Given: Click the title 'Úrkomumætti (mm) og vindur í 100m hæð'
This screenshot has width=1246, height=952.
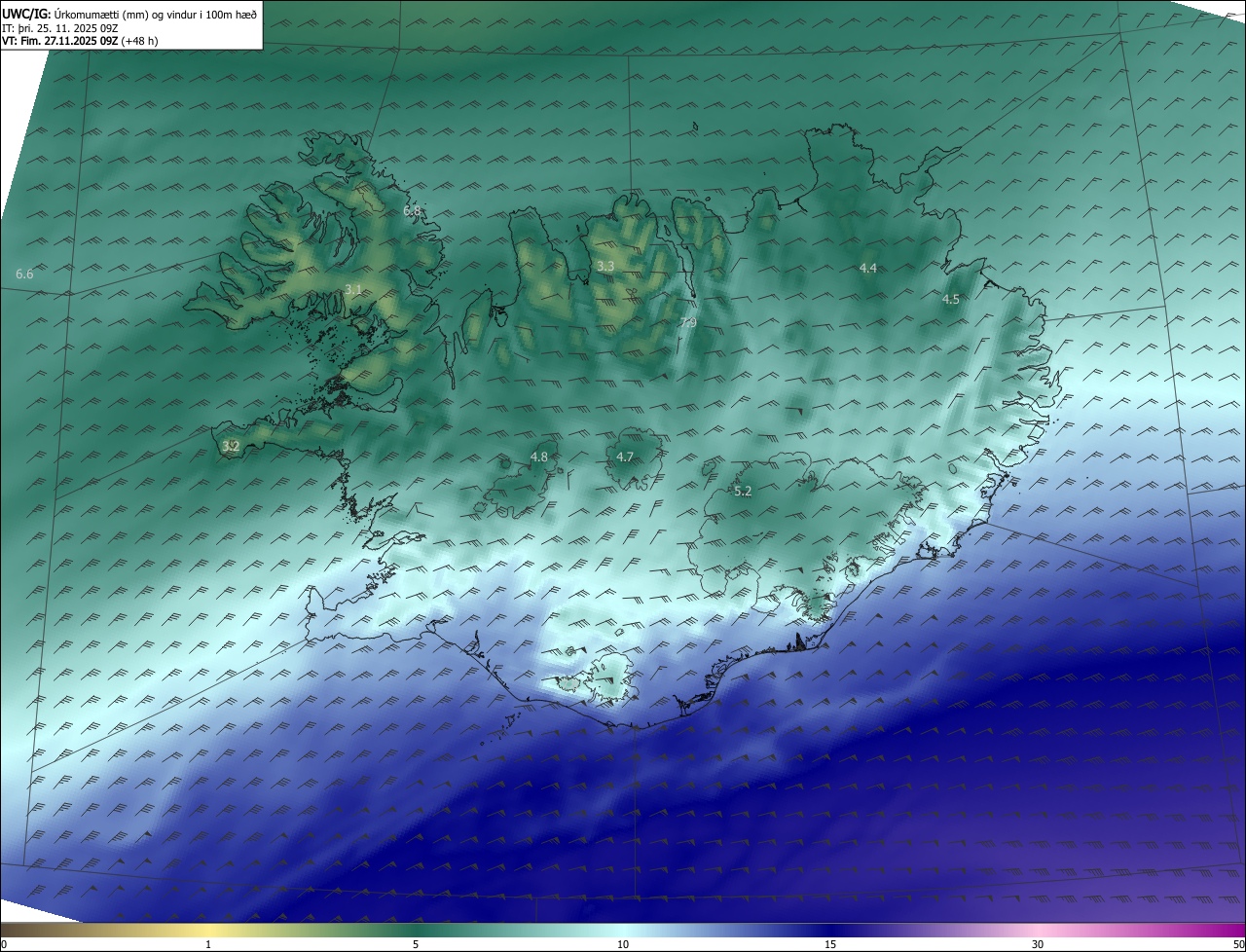Looking at the screenshot, I should tap(155, 14).
